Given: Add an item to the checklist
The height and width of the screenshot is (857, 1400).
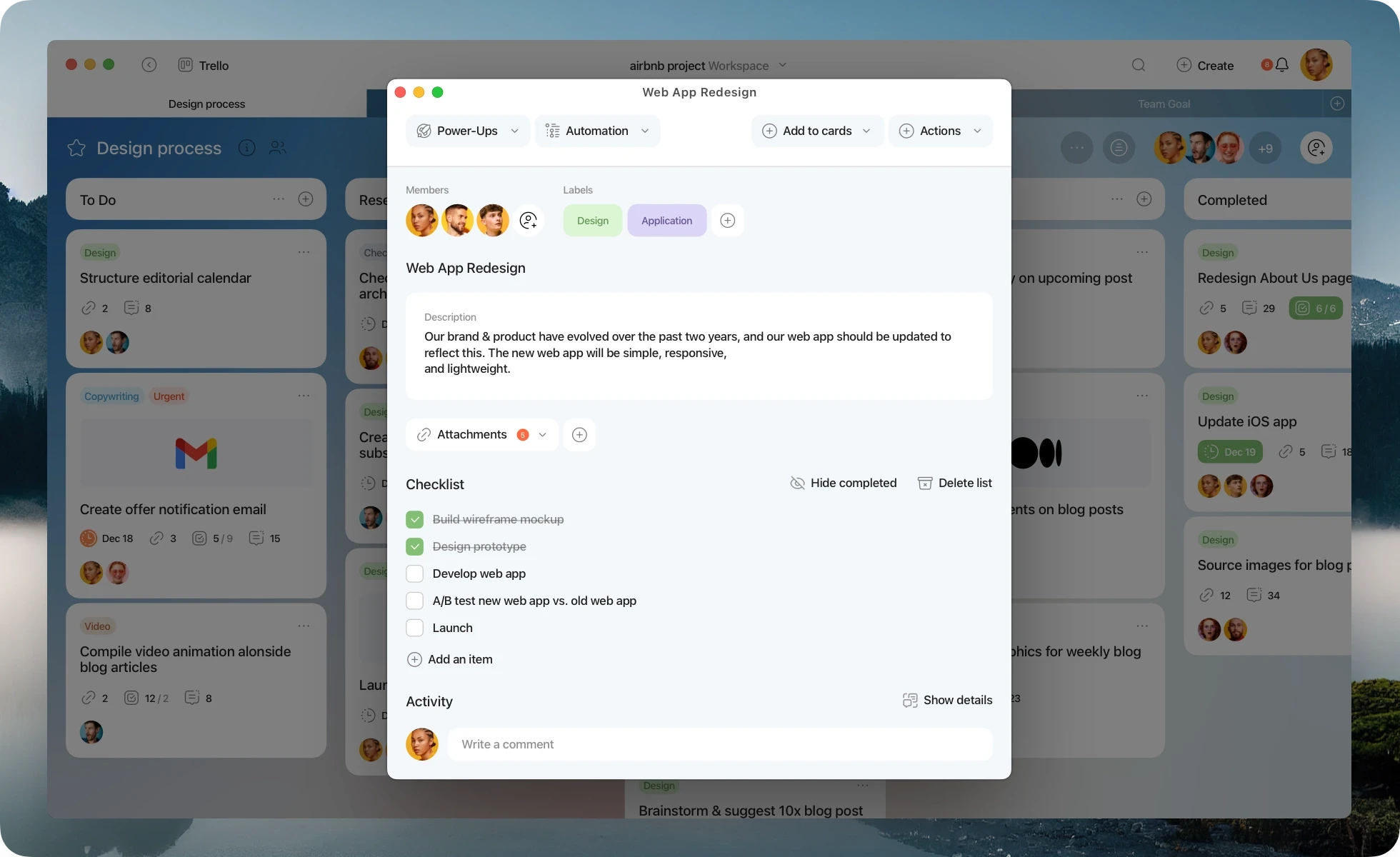Looking at the screenshot, I should tap(449, 660).
